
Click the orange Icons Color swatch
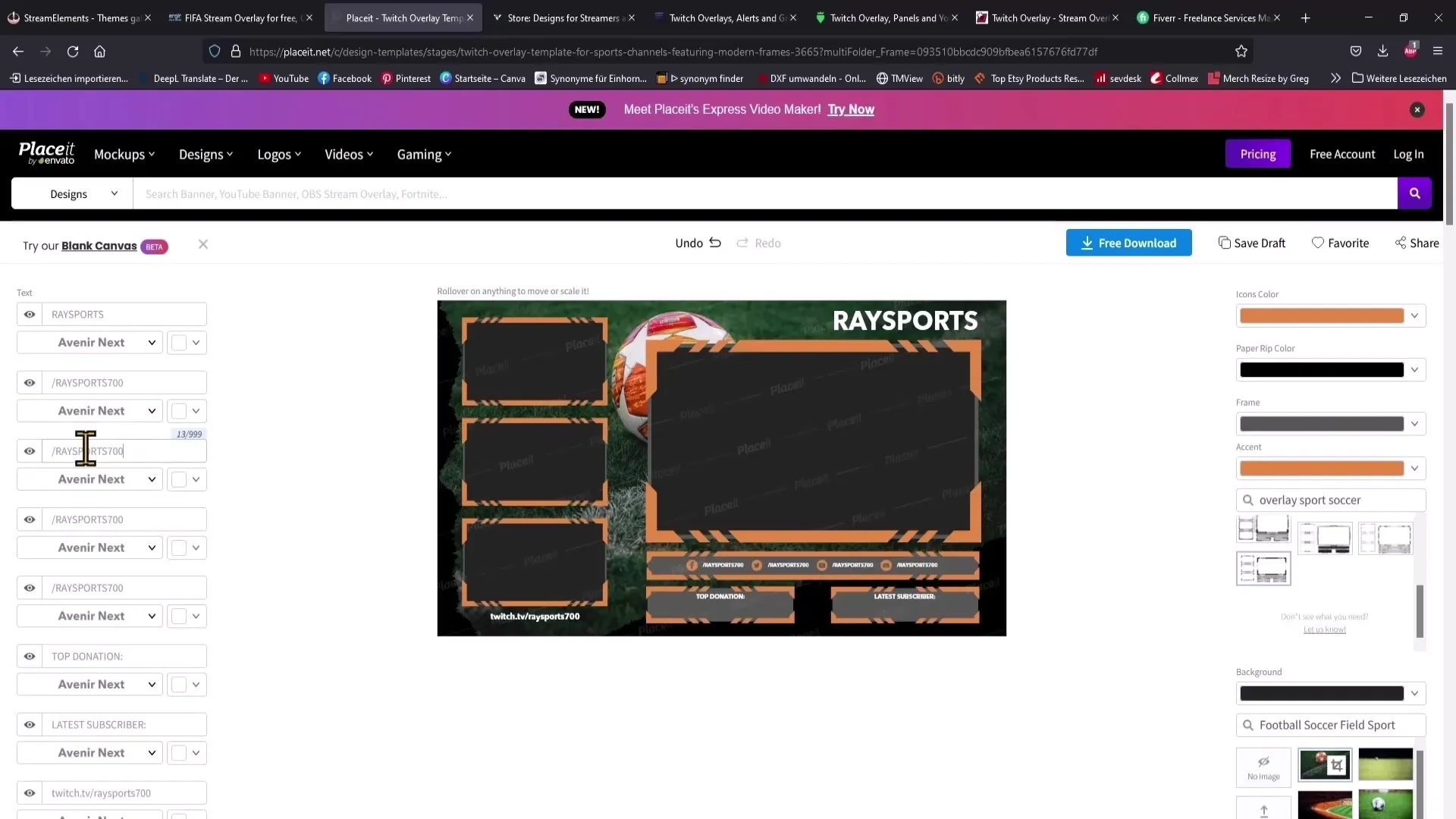click(1322, 315)
